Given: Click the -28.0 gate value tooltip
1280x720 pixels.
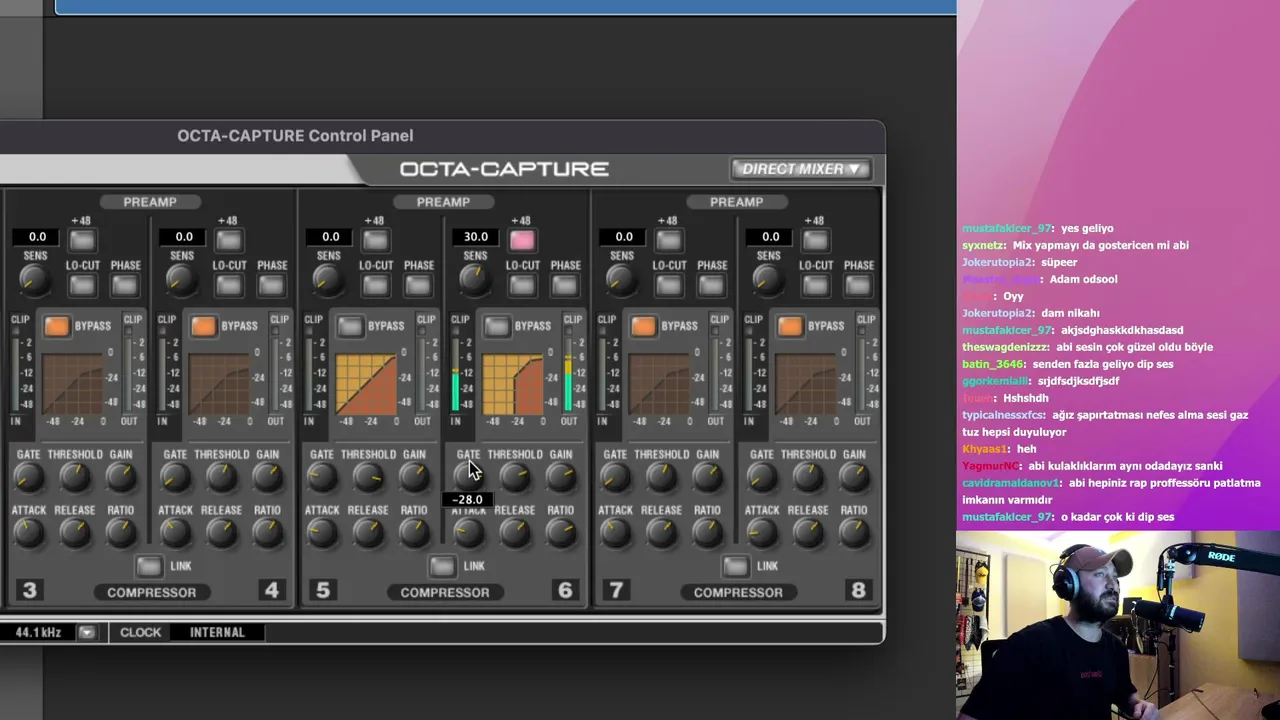Looking at the screenshot, I should coord(467,499).
